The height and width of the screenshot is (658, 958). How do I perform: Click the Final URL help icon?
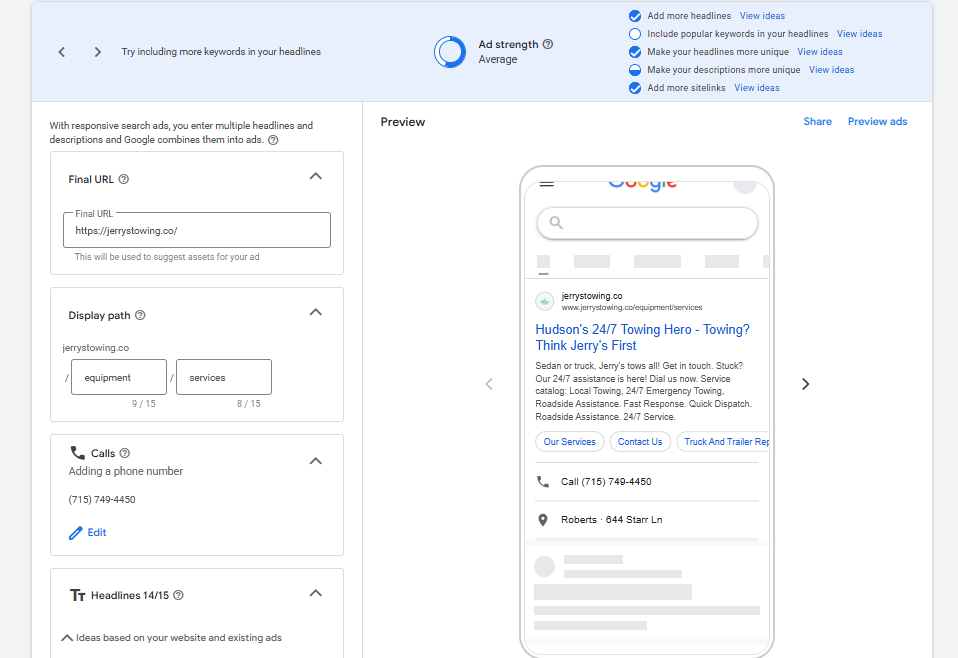124,180
